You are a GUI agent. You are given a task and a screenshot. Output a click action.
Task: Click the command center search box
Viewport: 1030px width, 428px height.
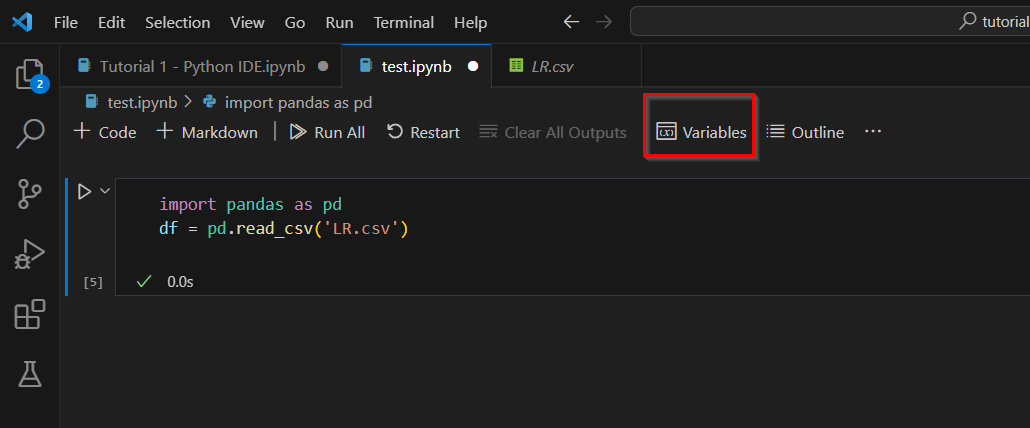(x=830, y=22)
